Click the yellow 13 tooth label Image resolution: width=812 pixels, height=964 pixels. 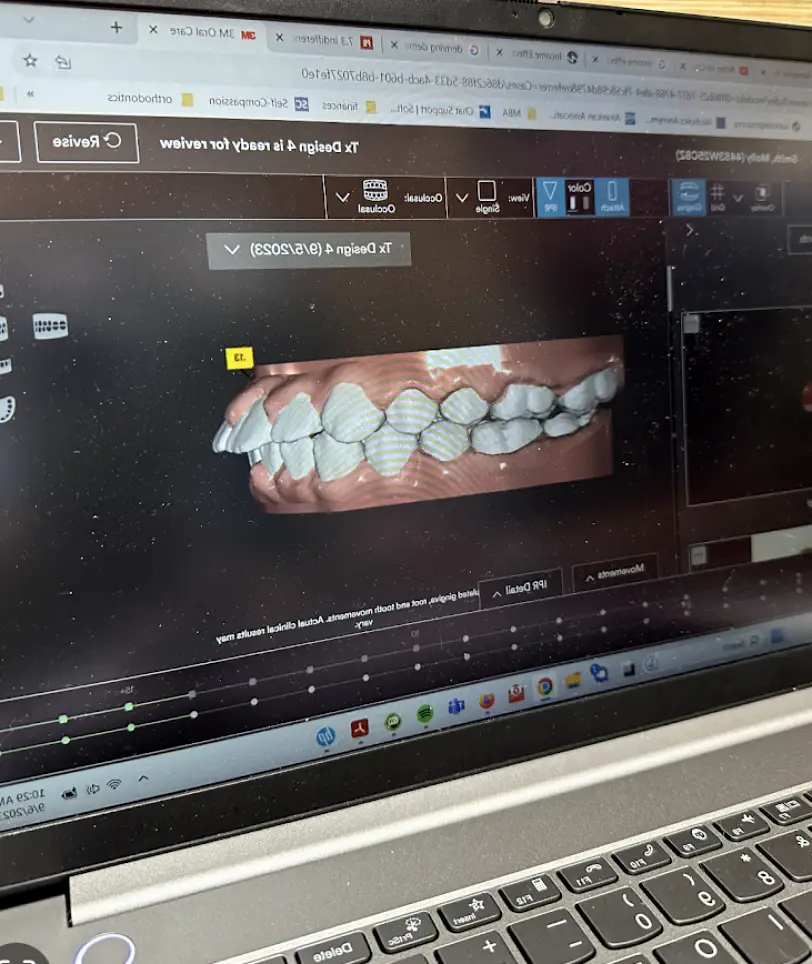pyautogui.click(x=240, y=357)
